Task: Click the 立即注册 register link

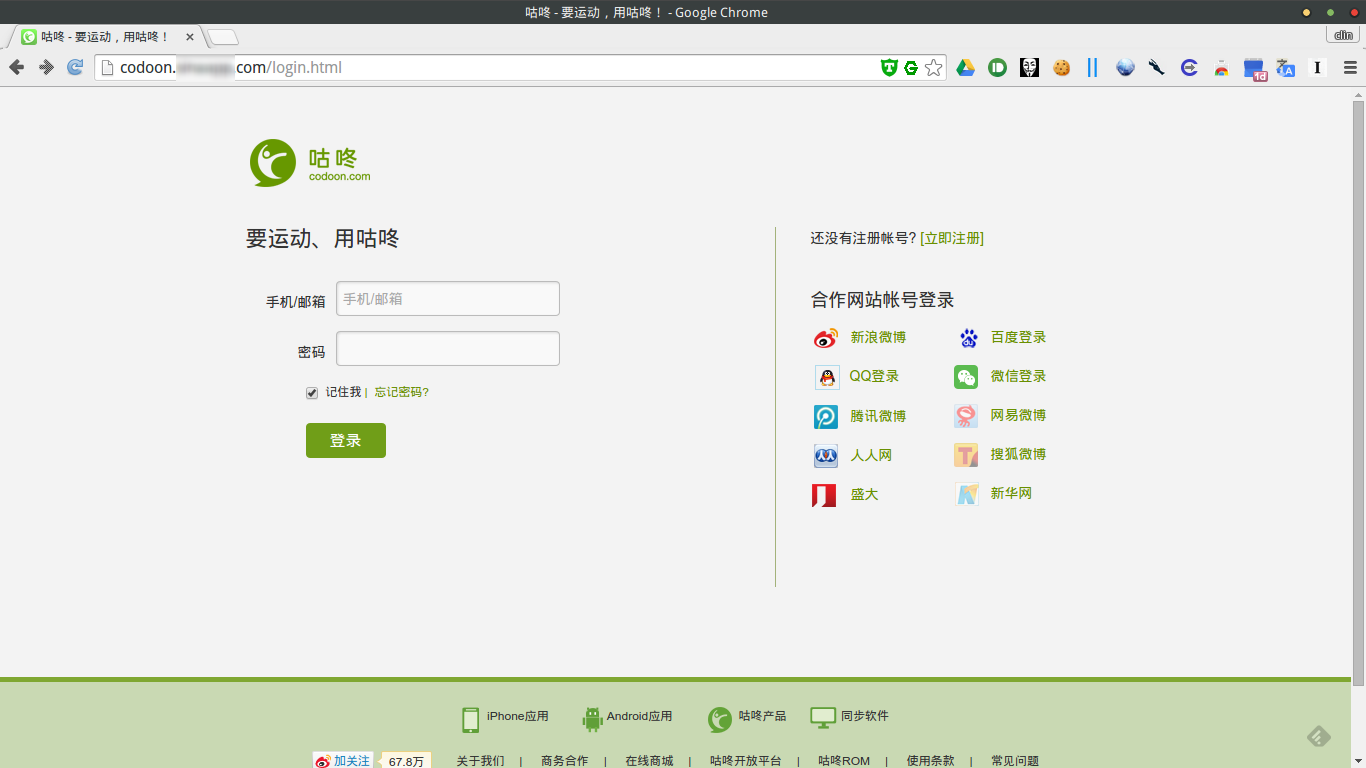Action: pyautogui.click(x=952, y=238)
